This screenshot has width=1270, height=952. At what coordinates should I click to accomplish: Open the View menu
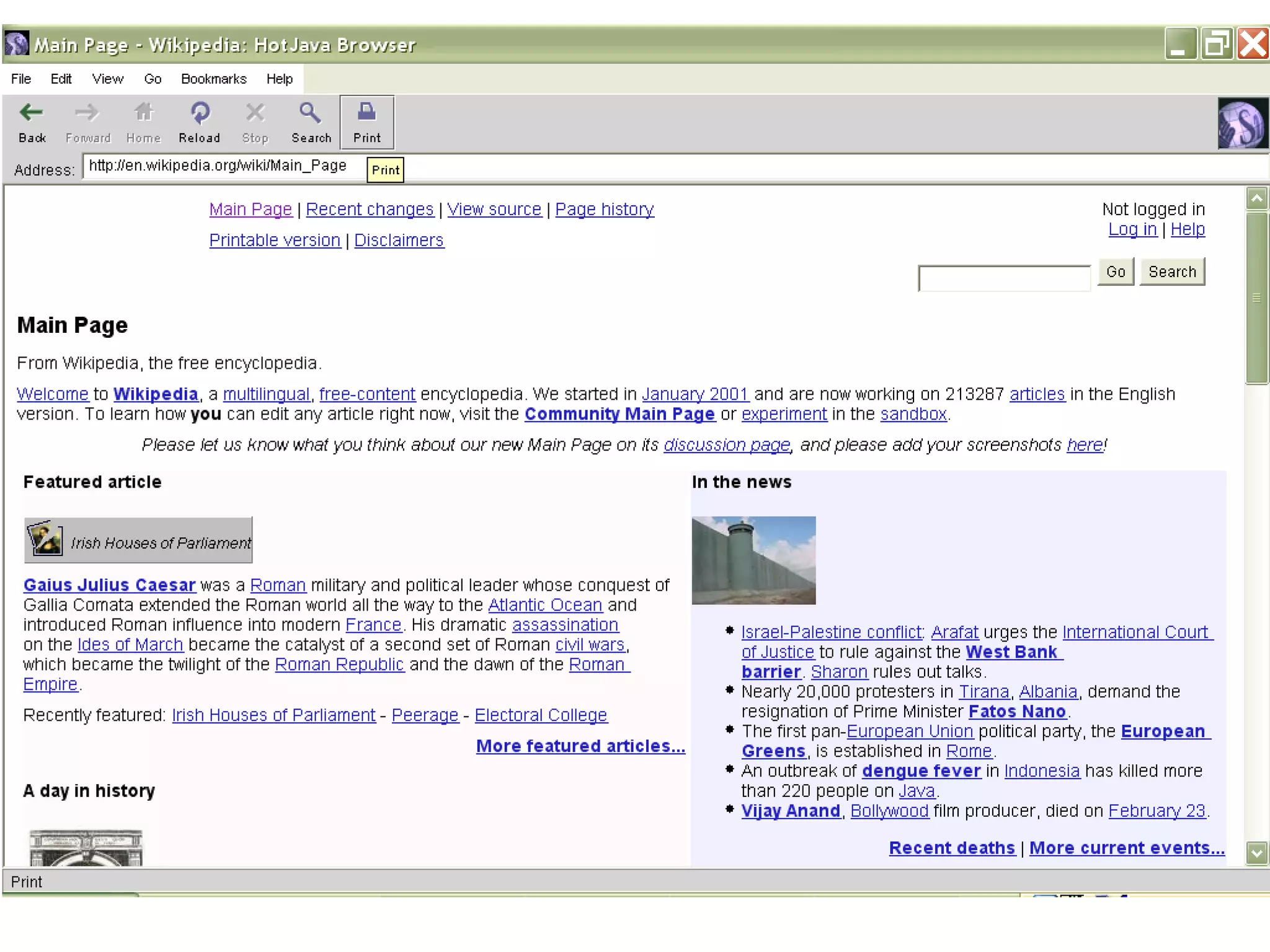click(107, 79)
